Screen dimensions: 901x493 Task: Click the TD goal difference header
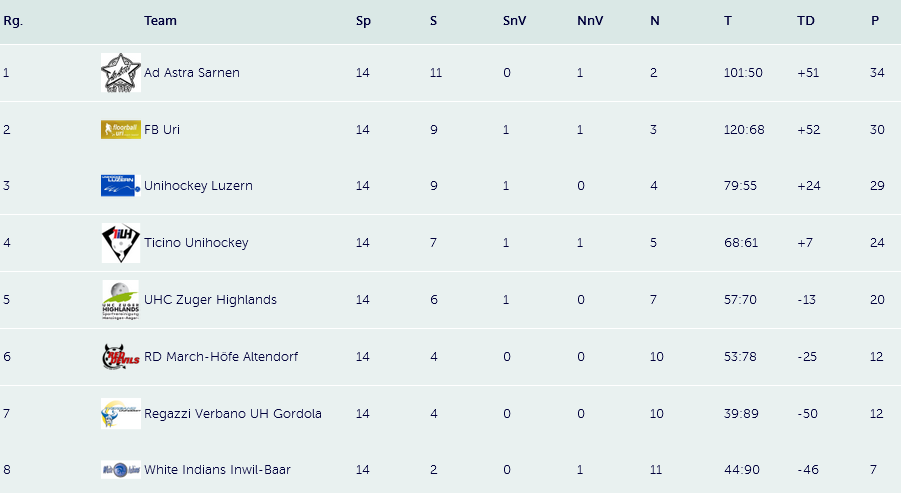point(806,21)
